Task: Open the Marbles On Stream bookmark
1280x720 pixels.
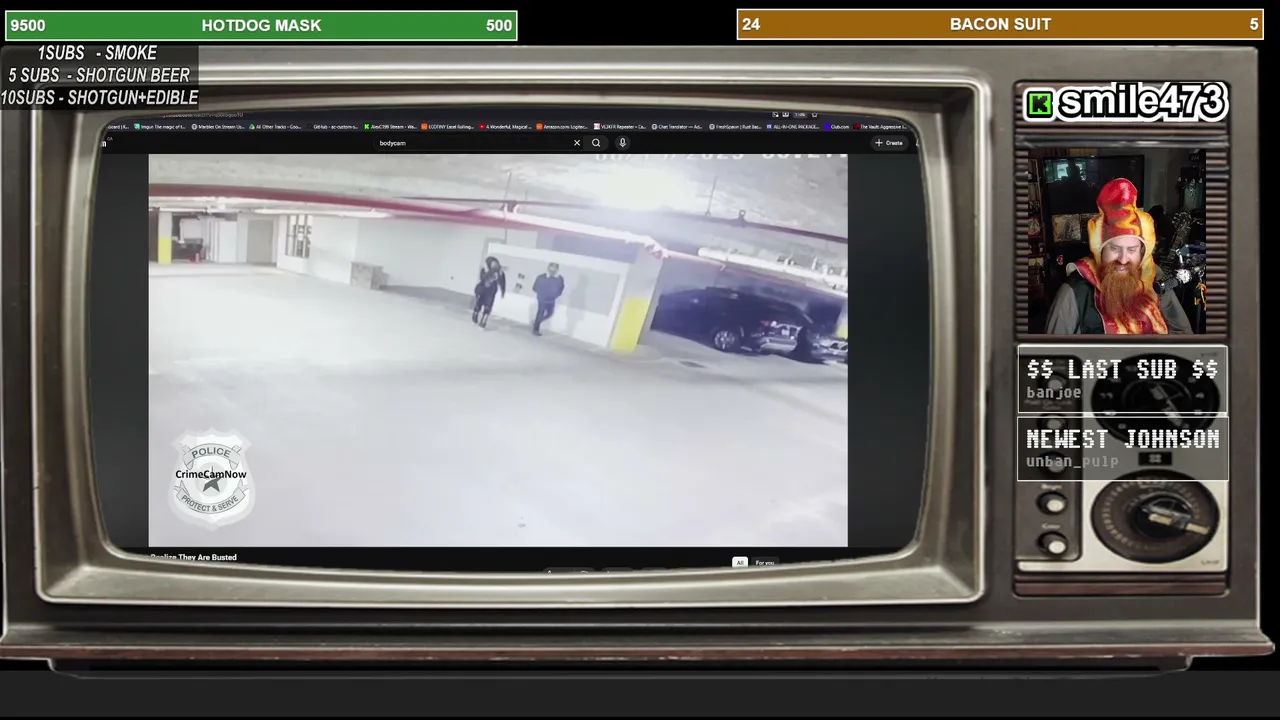Action: (217, 127)
